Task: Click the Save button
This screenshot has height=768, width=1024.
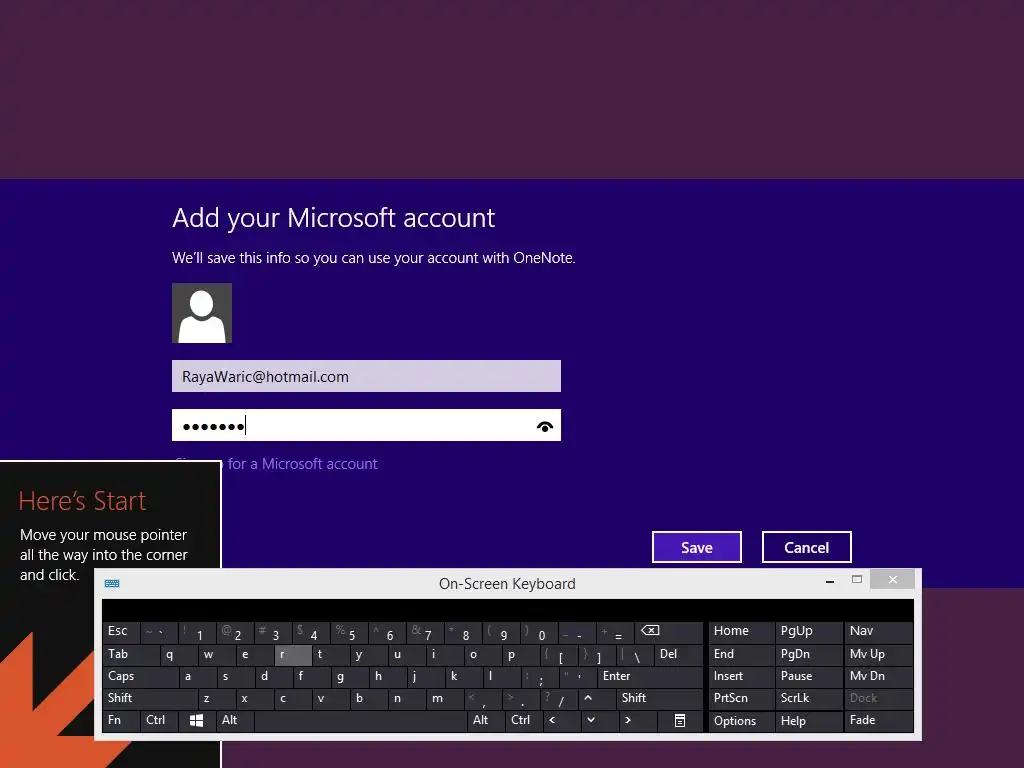Action: click(696, 547)
